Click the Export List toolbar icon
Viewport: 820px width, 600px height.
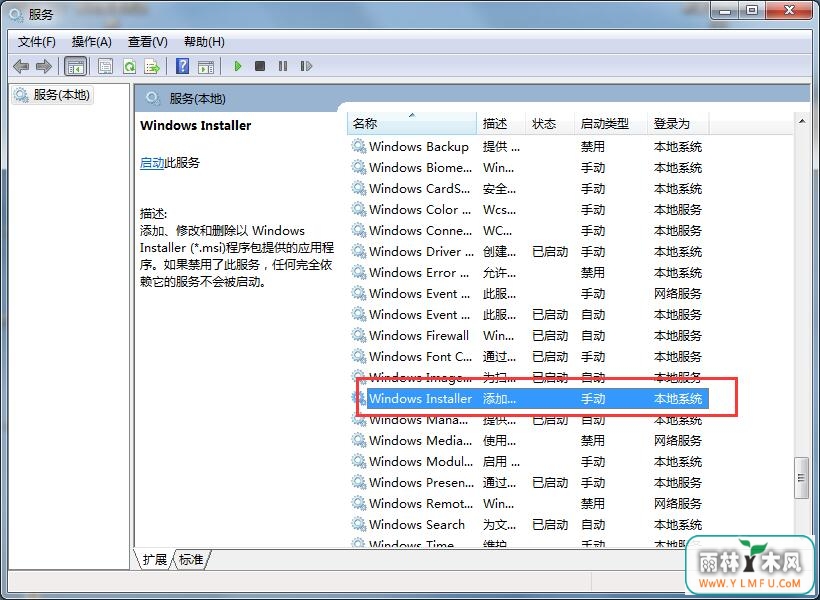(152, 66)
